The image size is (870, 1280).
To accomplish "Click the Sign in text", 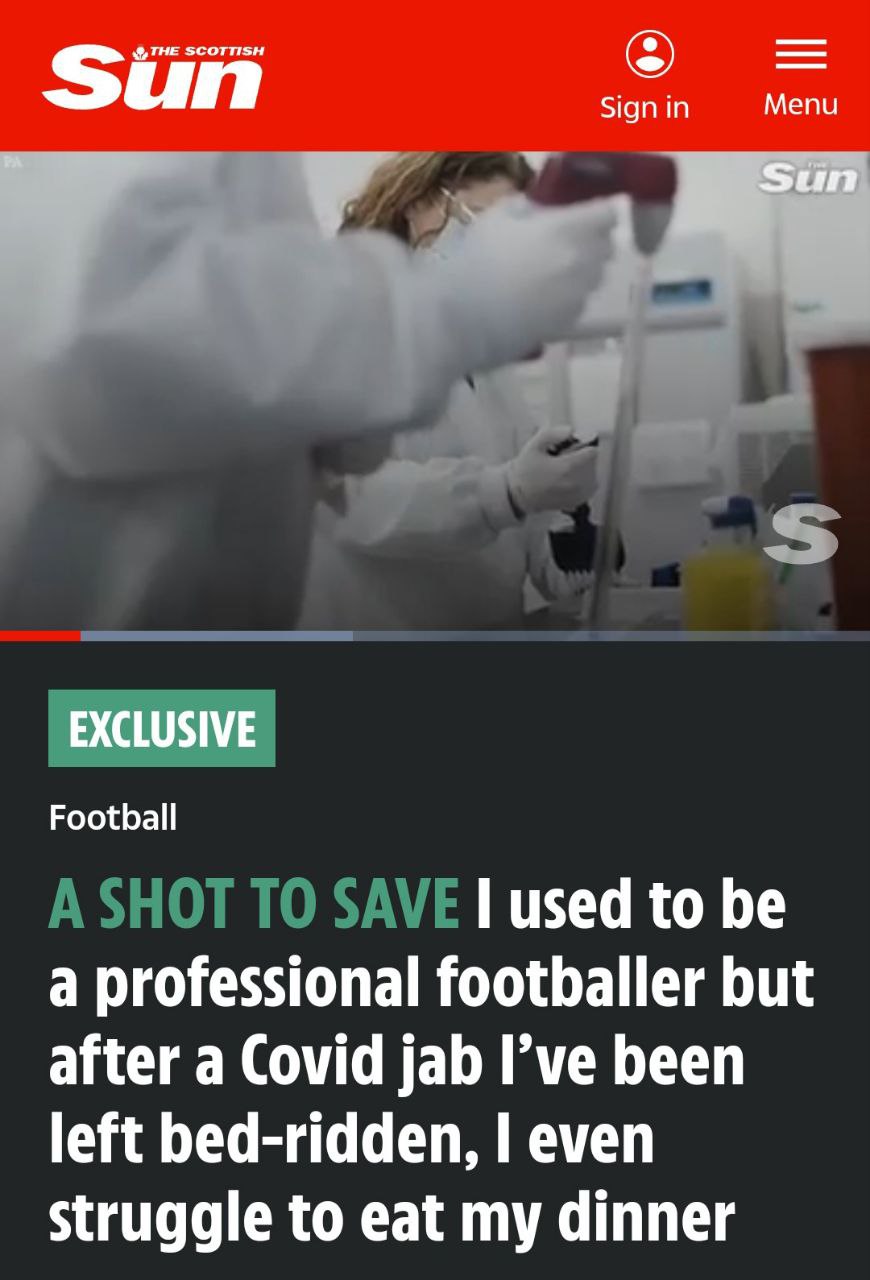I will click(x=645, y=107).
